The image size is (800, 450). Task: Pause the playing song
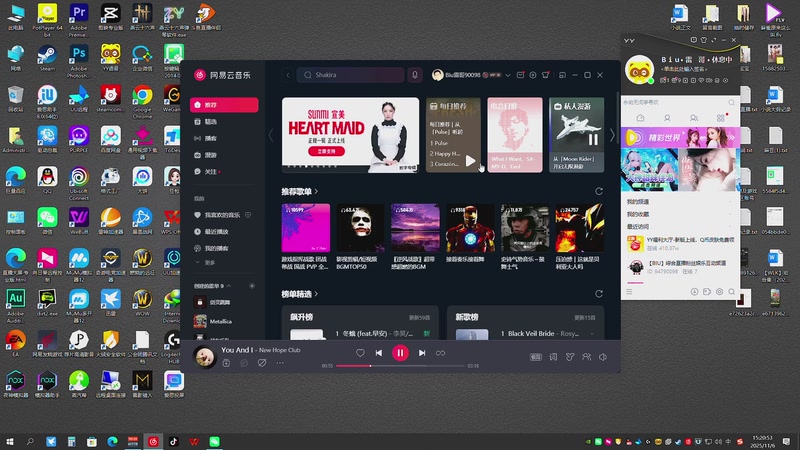tap(400, 353)
